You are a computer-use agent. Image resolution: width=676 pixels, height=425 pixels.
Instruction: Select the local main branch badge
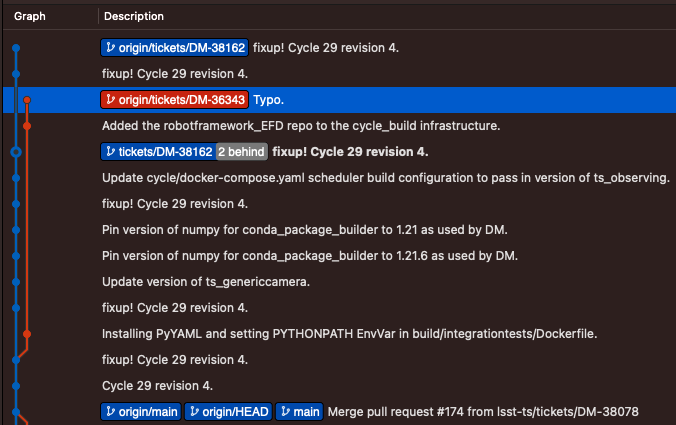tap(299, 412)
